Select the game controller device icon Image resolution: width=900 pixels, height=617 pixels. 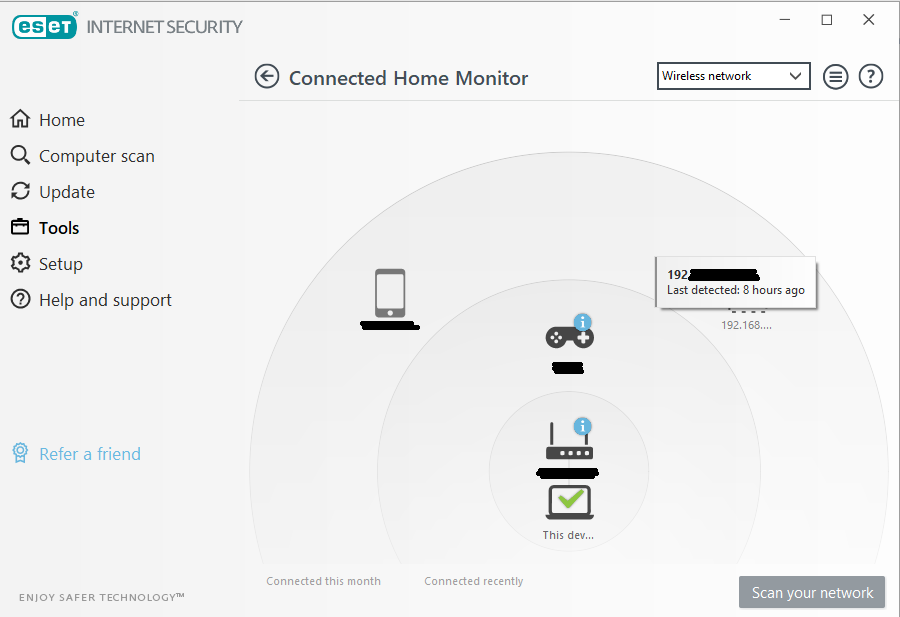click(569, 337)
